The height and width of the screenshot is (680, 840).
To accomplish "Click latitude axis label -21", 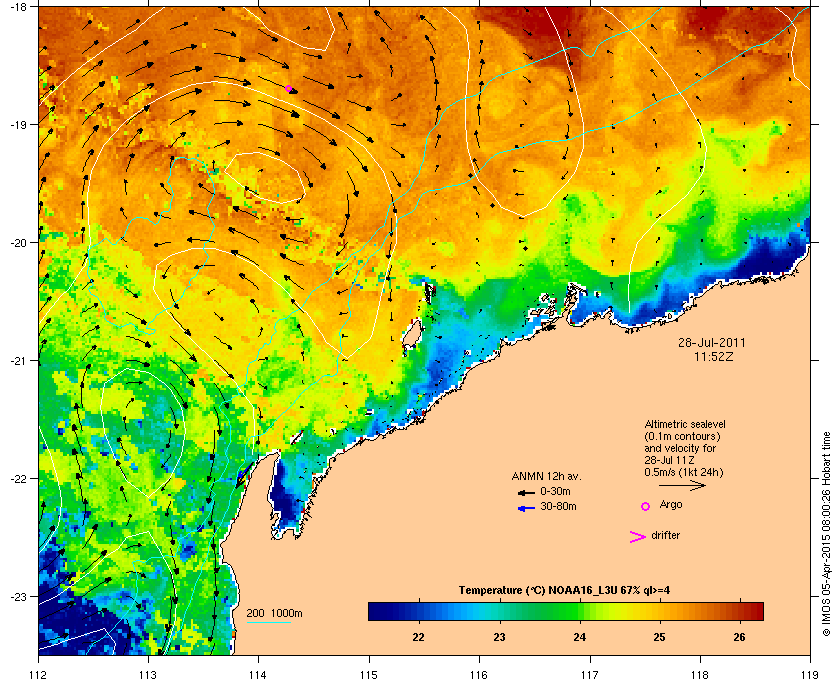I will click(18, 360).
